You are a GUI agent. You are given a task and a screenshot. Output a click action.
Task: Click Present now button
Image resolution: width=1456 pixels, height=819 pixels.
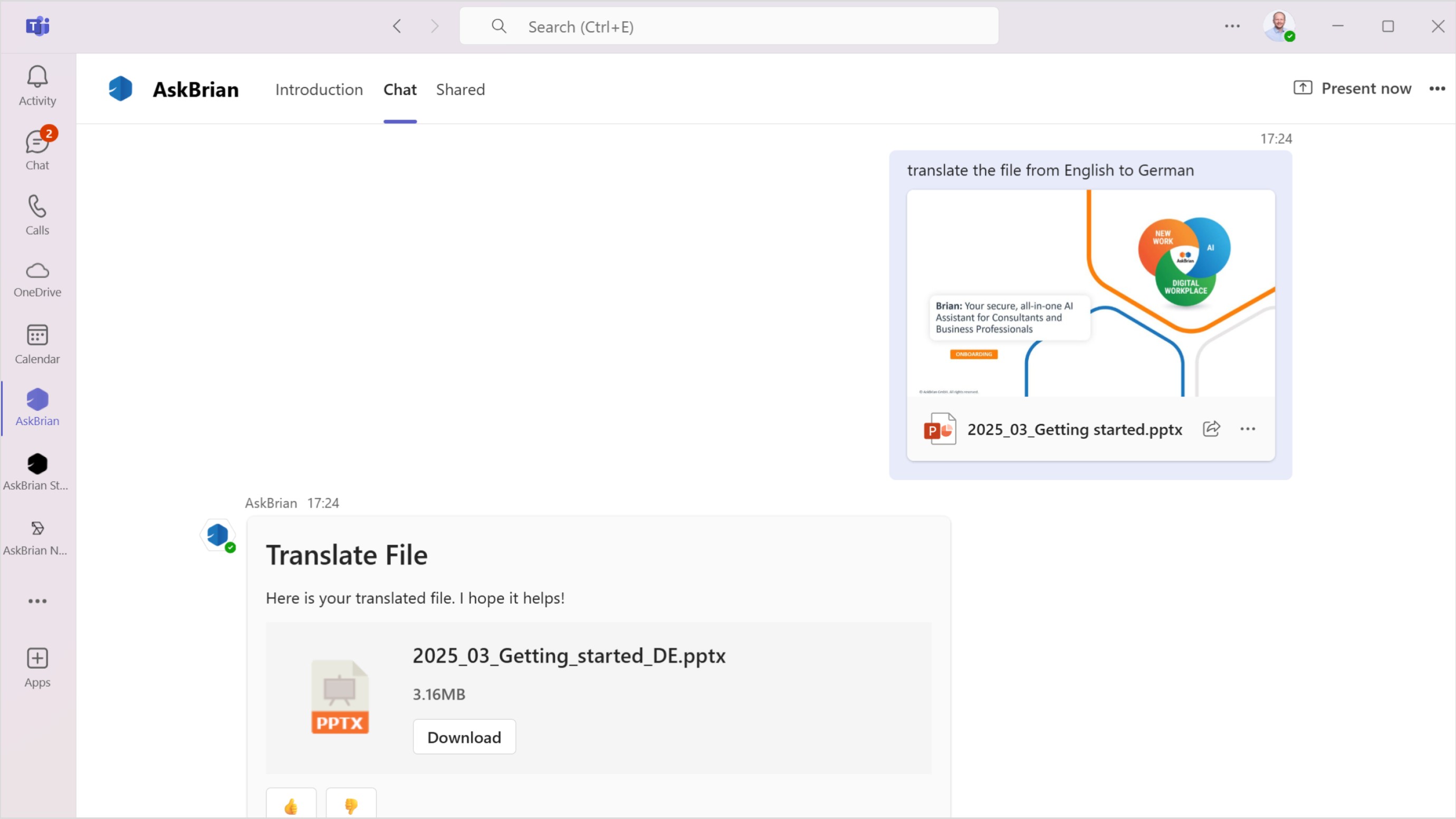coord(1353,88)
